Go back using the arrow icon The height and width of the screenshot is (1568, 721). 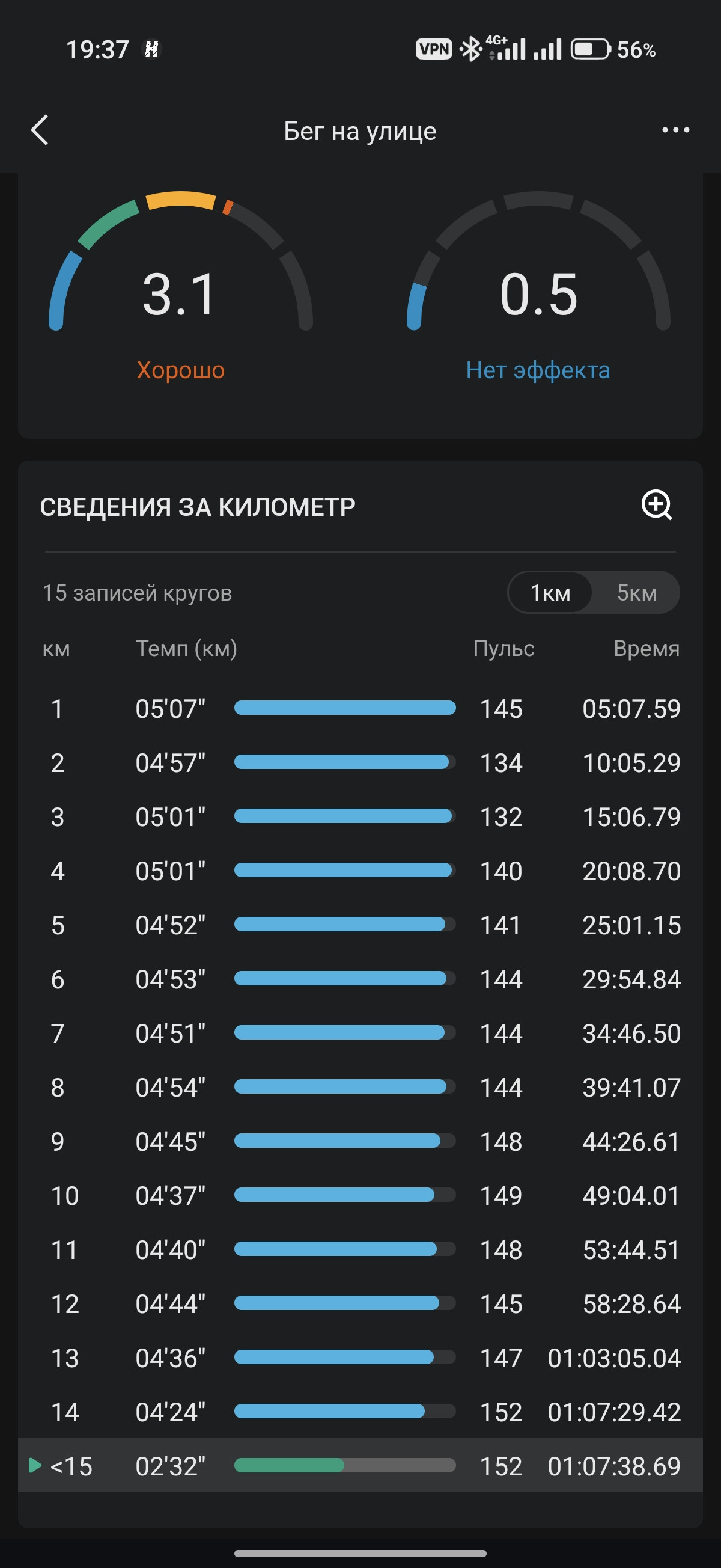pyautogui.click(x=40, y=130)
